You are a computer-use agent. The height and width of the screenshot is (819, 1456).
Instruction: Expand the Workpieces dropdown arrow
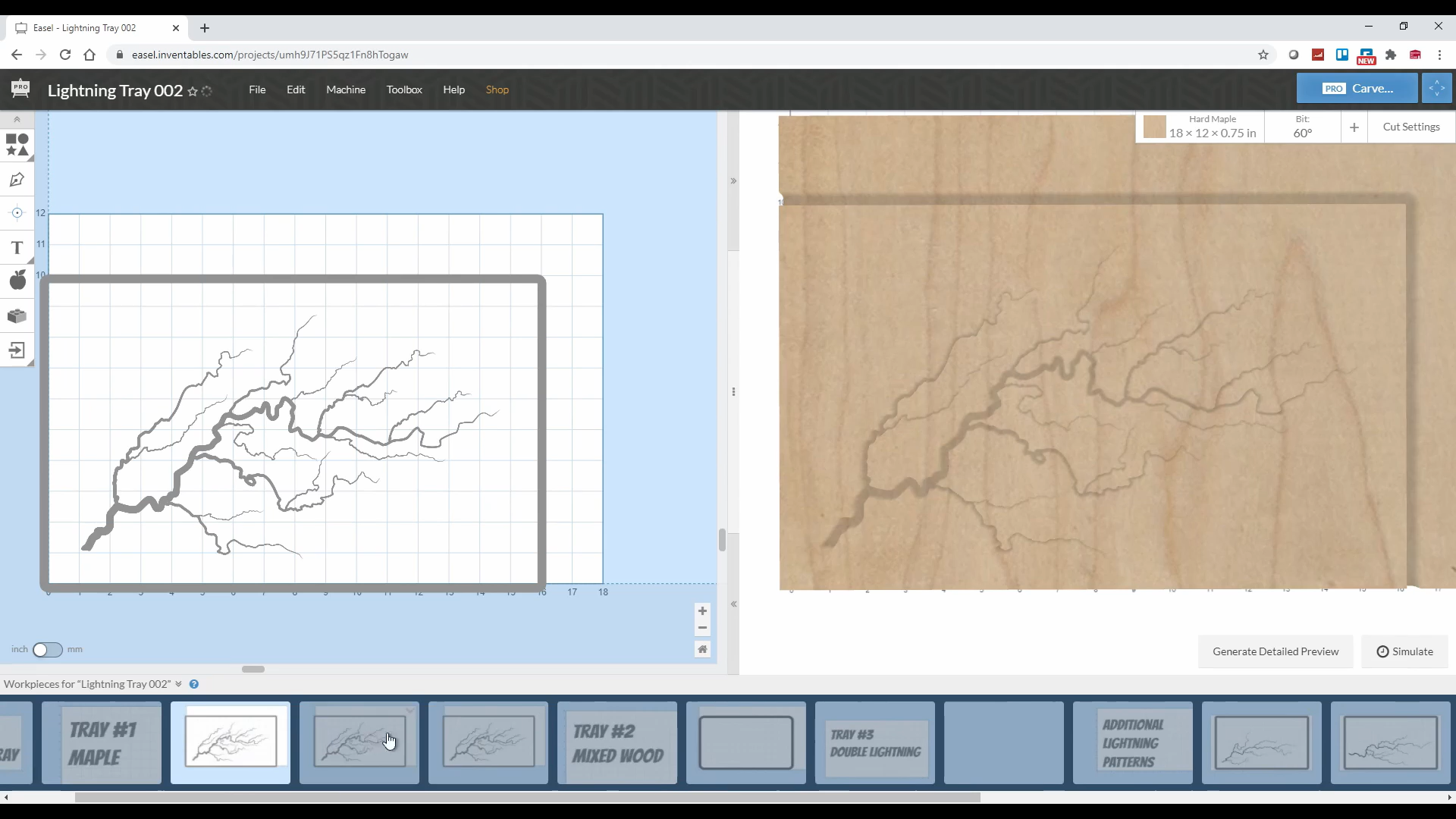pyautogui.click(x=178, y=684)
